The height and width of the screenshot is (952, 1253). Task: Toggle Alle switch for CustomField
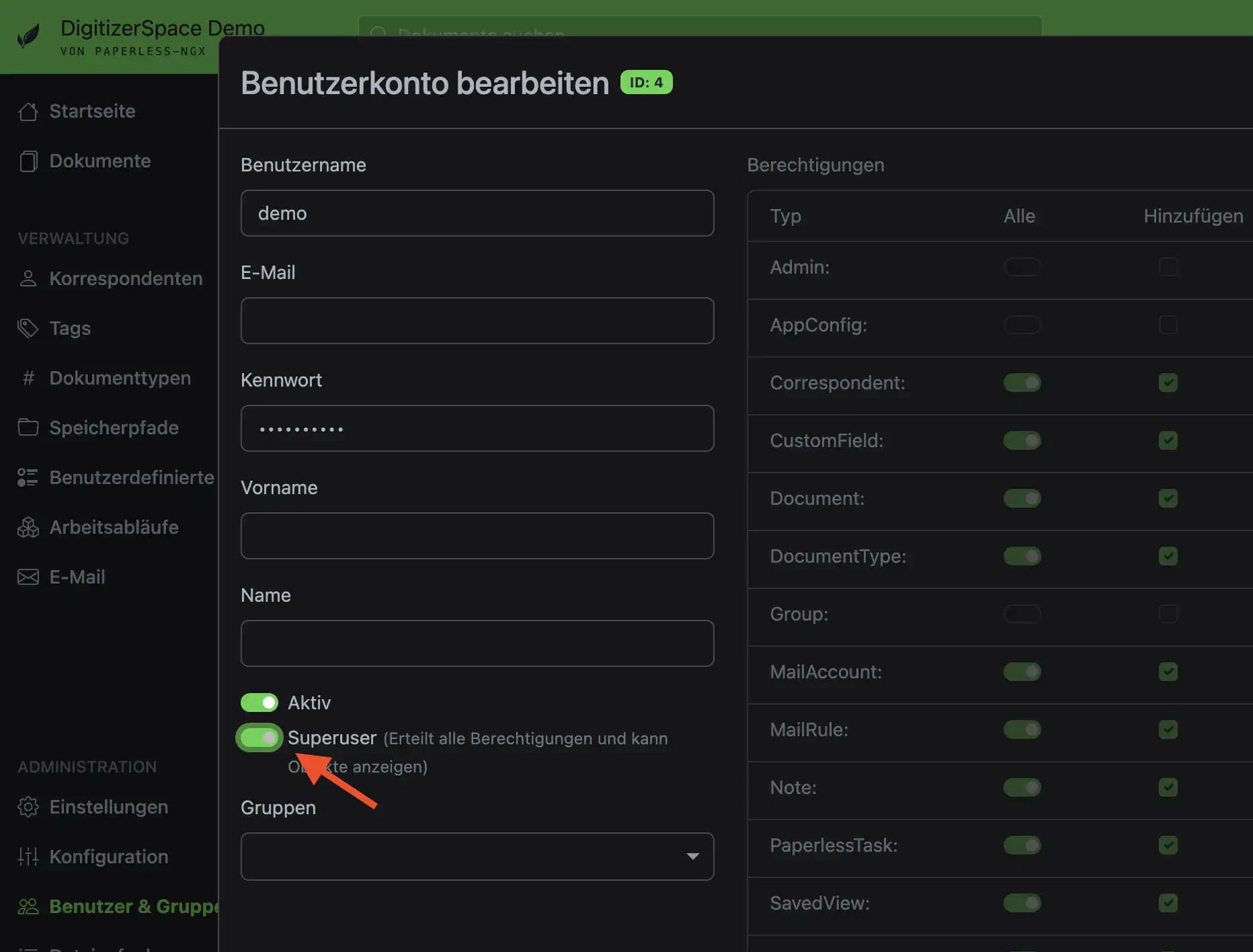pyautogui.click(x=1022, y=440)
